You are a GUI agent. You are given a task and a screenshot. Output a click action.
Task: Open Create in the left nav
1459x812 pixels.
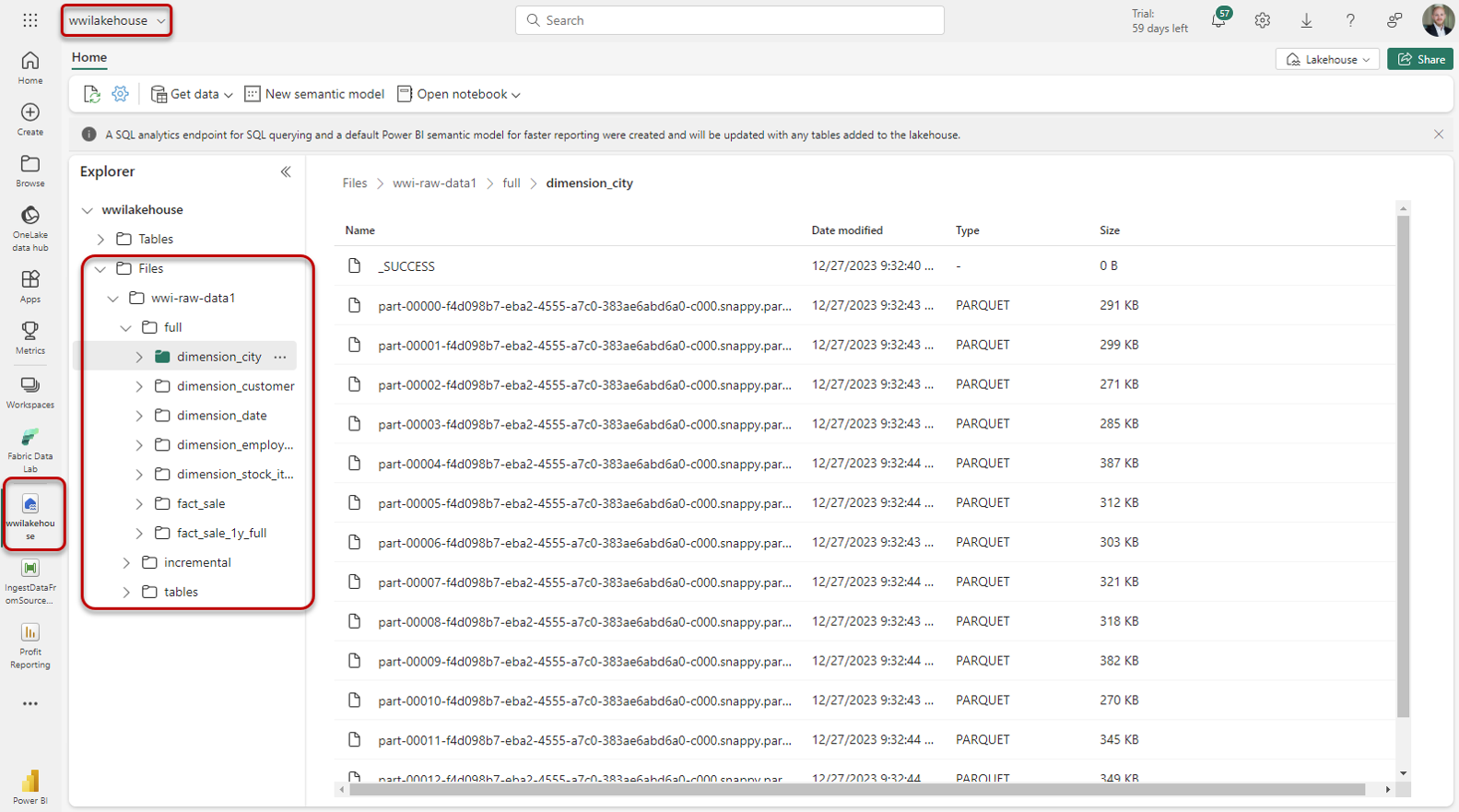(x=30, y=120)
